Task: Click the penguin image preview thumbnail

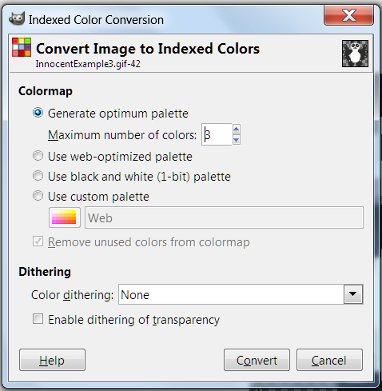Action: coord(355,54)
